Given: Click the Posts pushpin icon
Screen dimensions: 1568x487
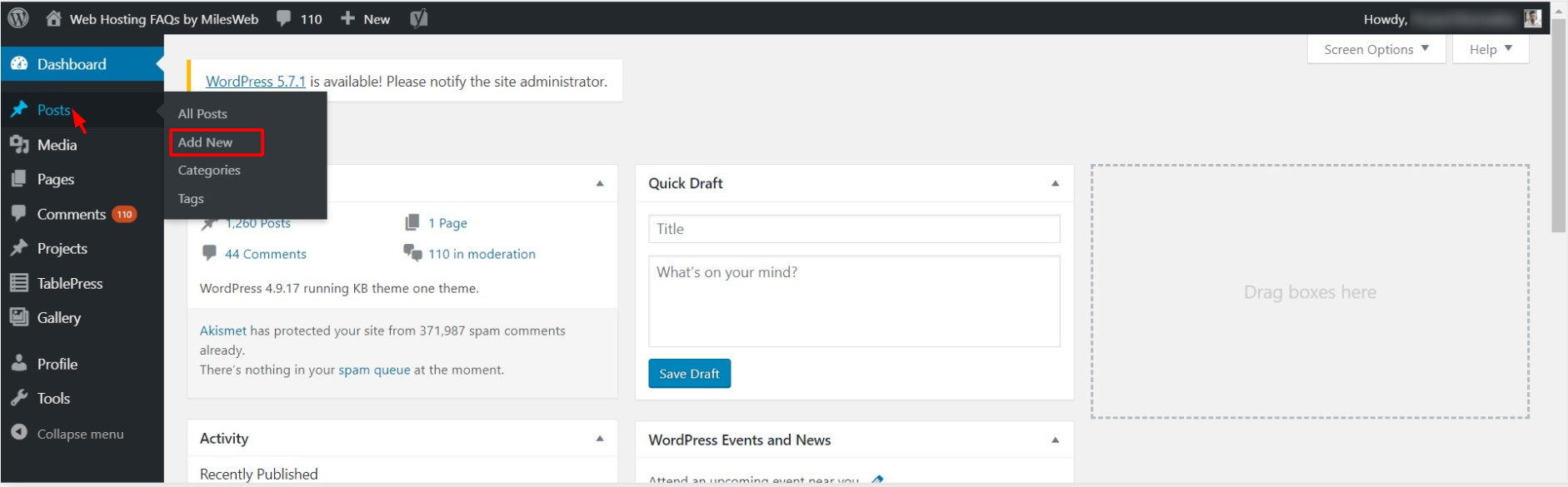Looking at the screenshot, I should (x=19, y=110).
